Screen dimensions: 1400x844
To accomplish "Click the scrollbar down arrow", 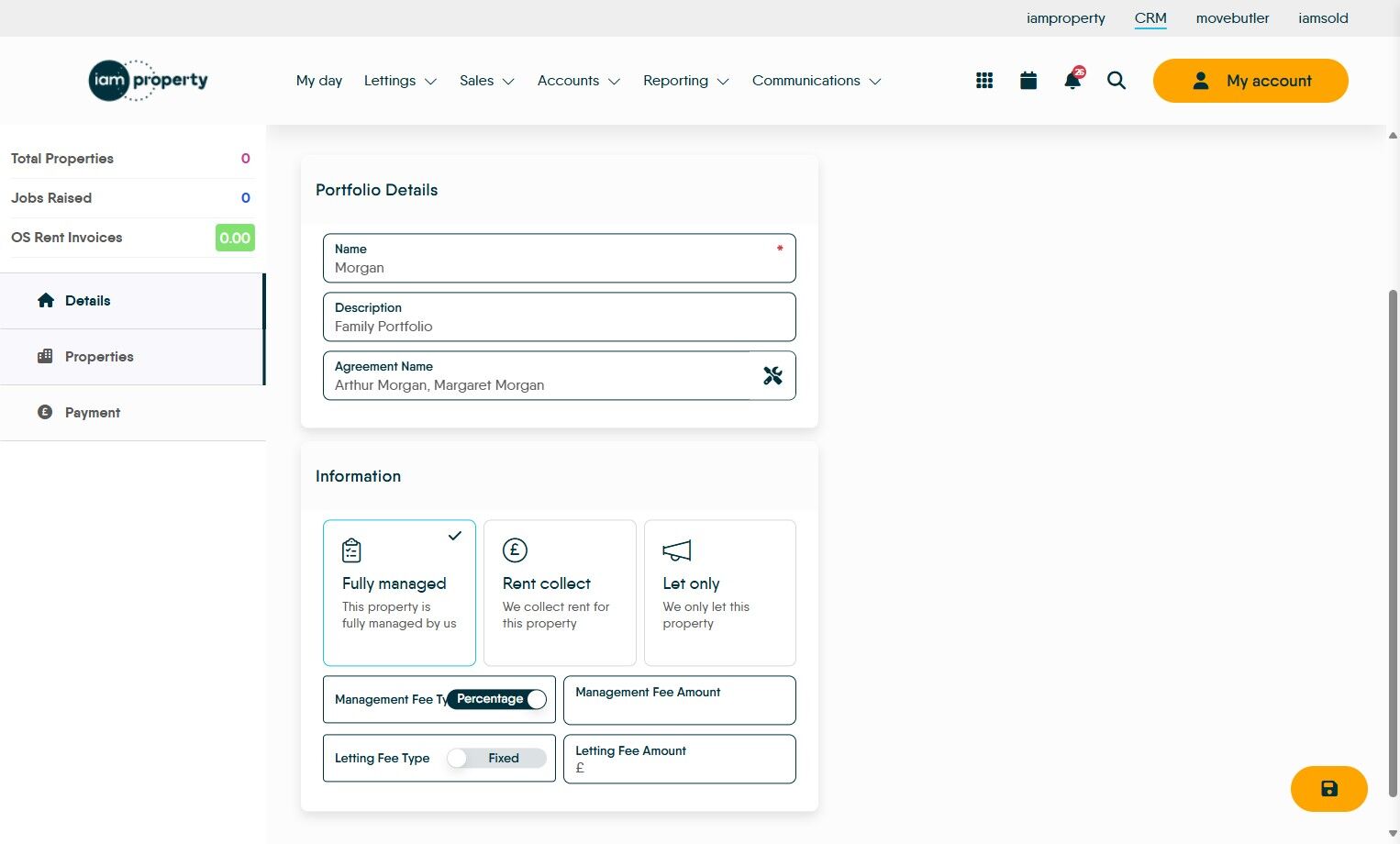I will pyautogui.click(x=1393, y=834).
